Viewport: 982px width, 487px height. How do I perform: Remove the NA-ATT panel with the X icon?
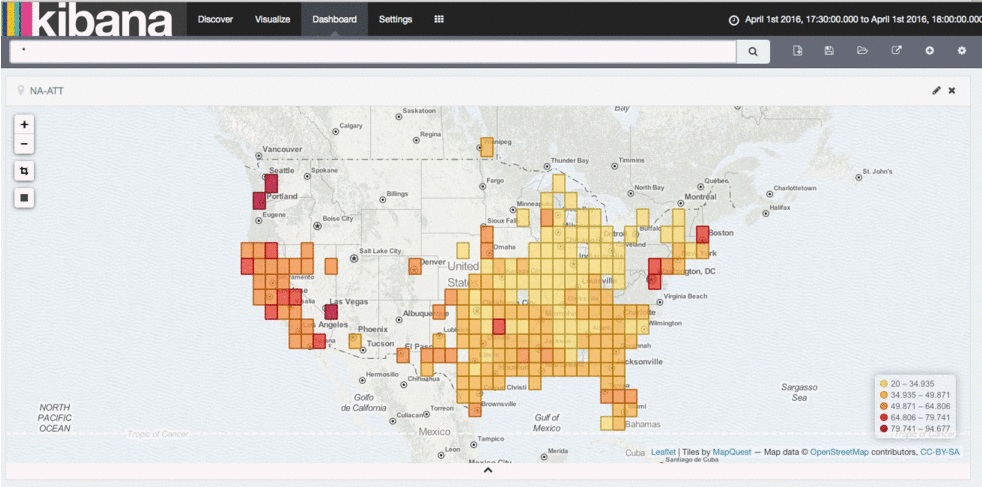click(952, 90)
